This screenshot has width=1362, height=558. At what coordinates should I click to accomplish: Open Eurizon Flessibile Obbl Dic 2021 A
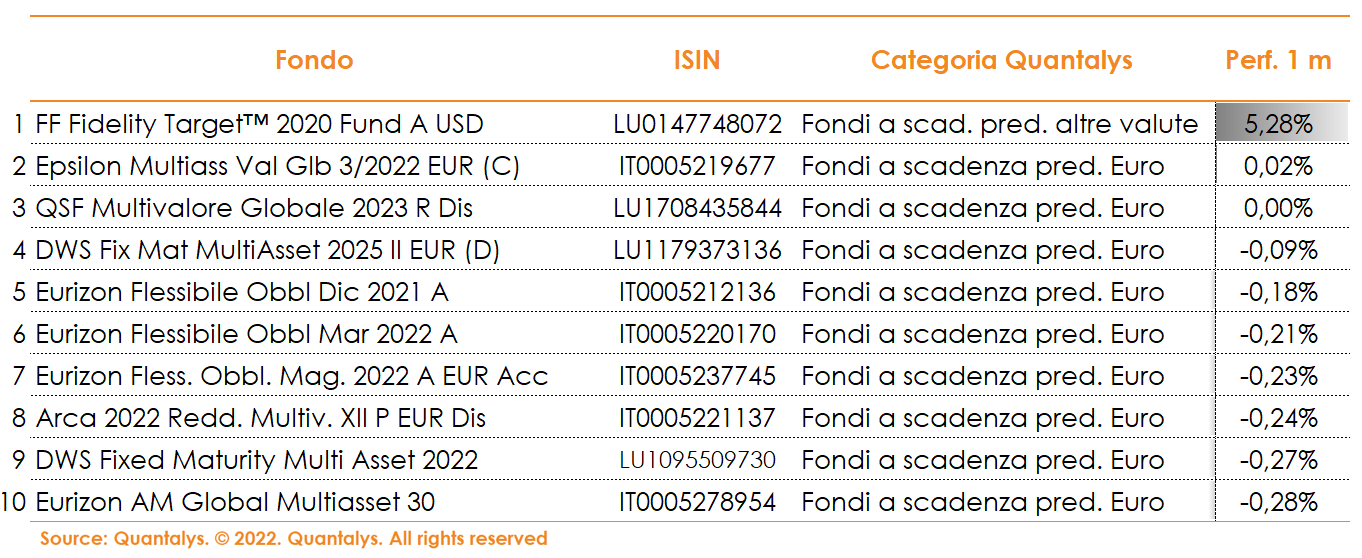point(242,292)
